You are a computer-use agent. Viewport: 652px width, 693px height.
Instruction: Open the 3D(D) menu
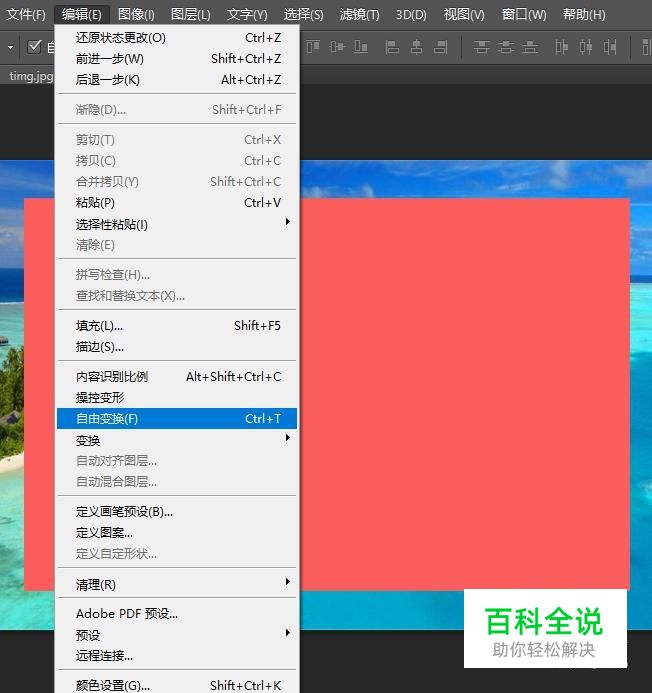[411, 15]
